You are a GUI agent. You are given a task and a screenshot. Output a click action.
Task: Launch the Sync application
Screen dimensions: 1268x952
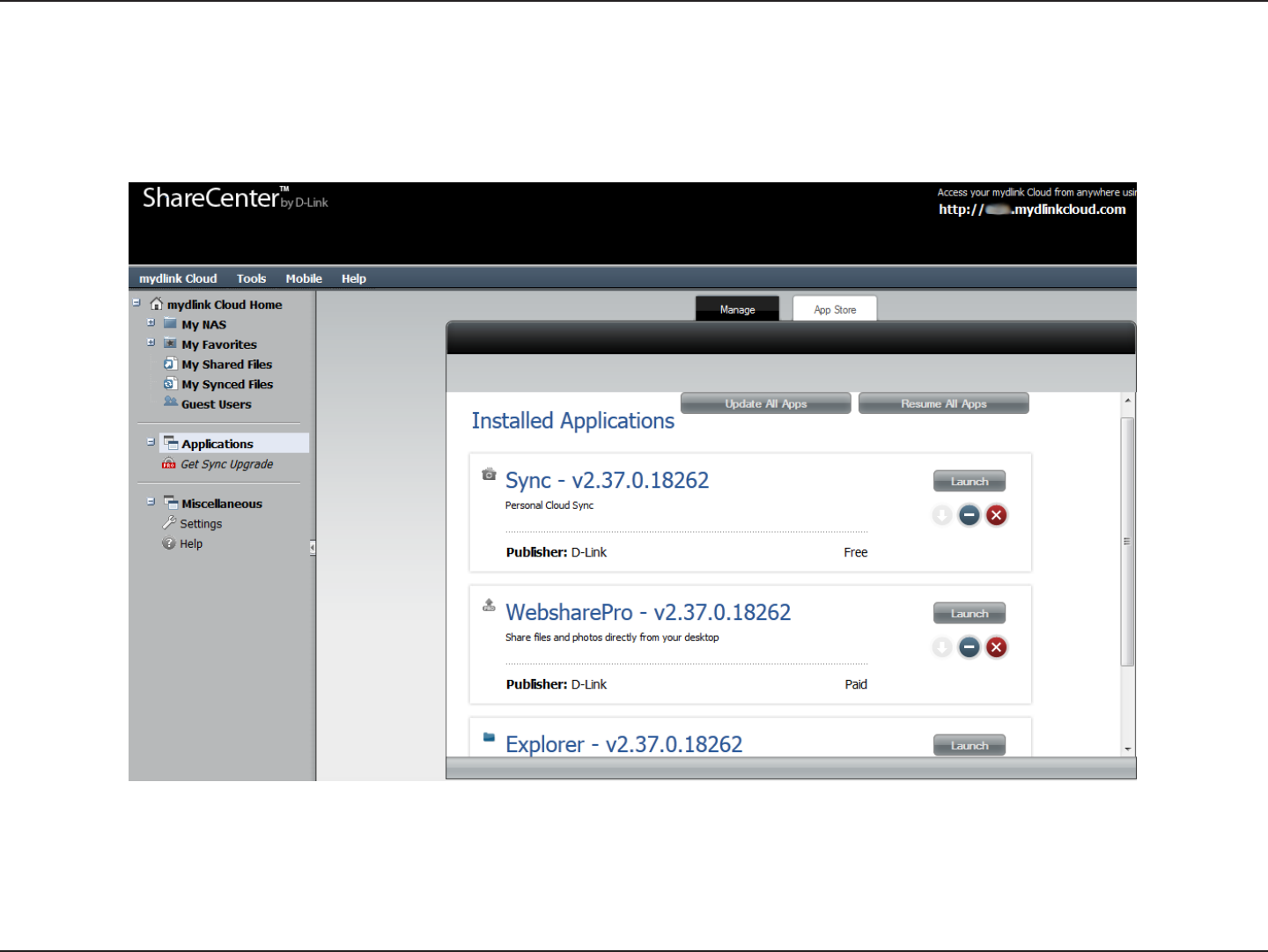[x=969, y=481]
